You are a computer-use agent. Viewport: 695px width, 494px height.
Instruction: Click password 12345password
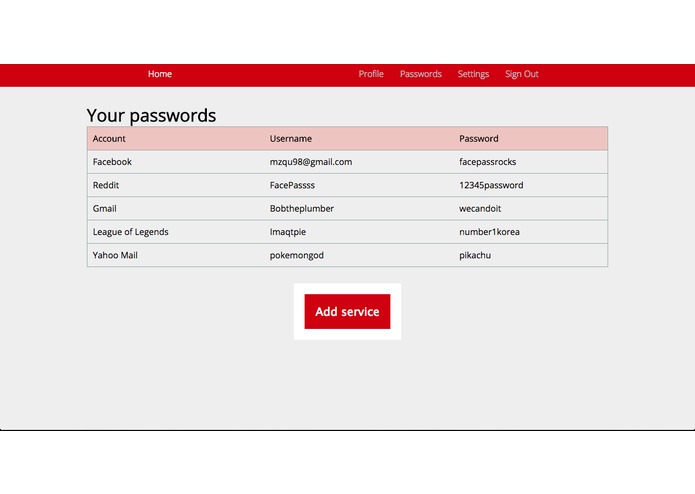pyautogui.click(x=491, y=185)
